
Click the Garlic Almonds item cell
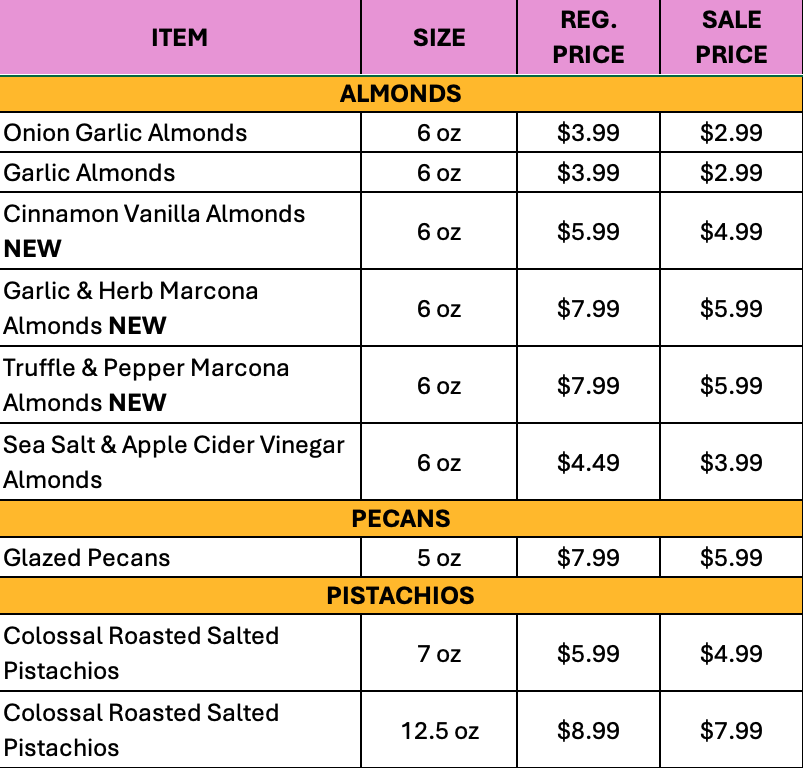(x=180, y=172)
